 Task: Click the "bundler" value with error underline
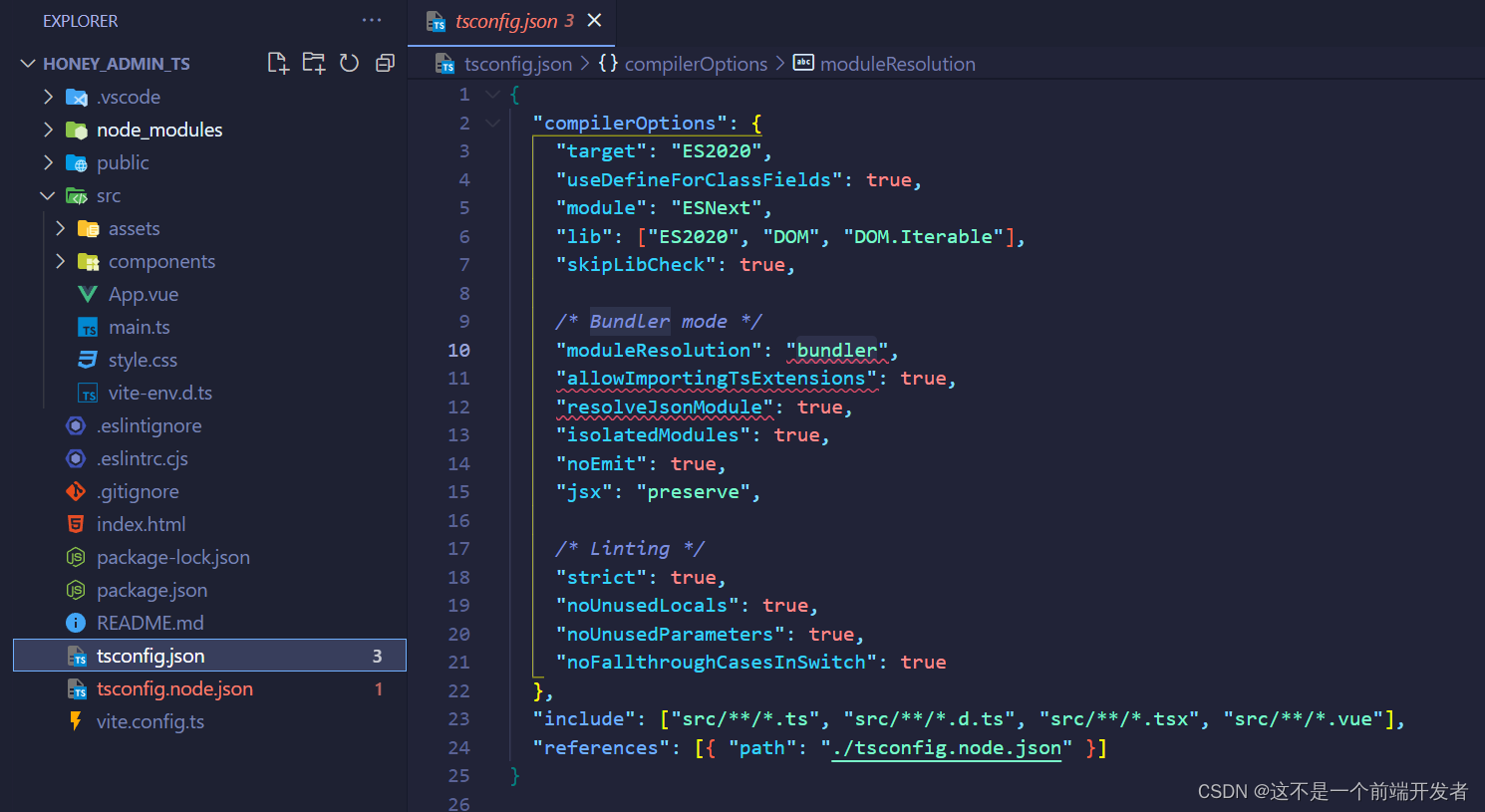(x=836, y=351)
